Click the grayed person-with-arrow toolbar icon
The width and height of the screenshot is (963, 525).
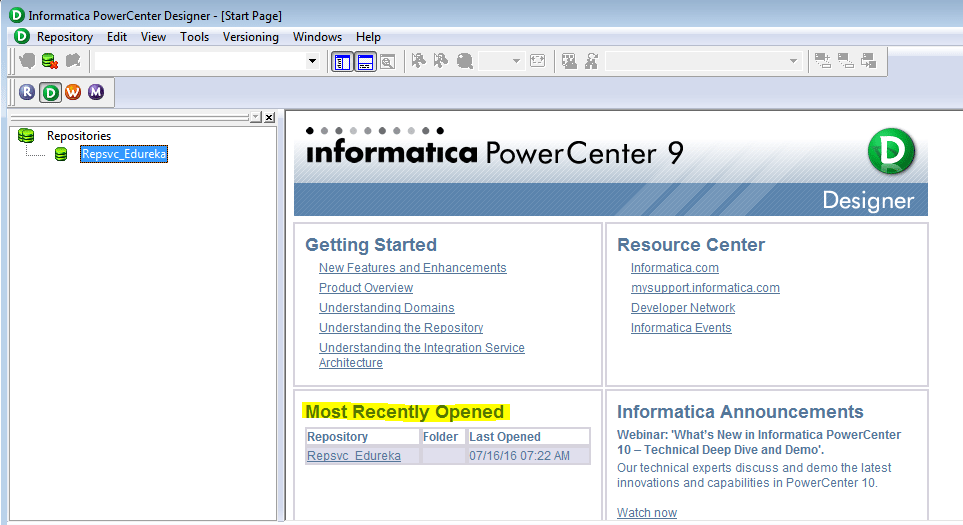pyautogui.click(x=591, y=61)
